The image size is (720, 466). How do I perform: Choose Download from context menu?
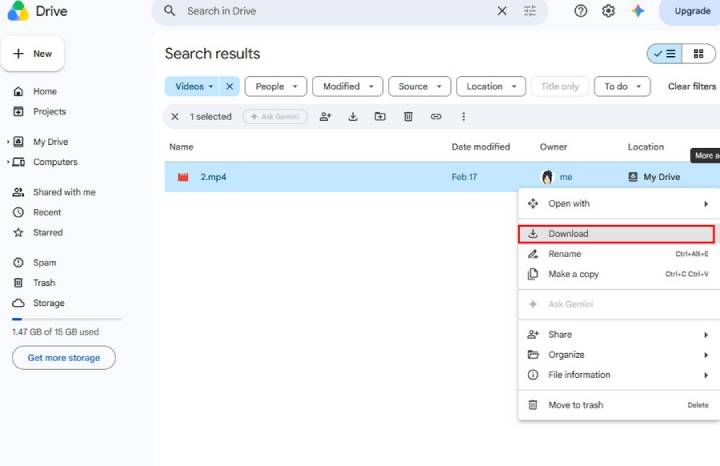(x=616, y=234)
